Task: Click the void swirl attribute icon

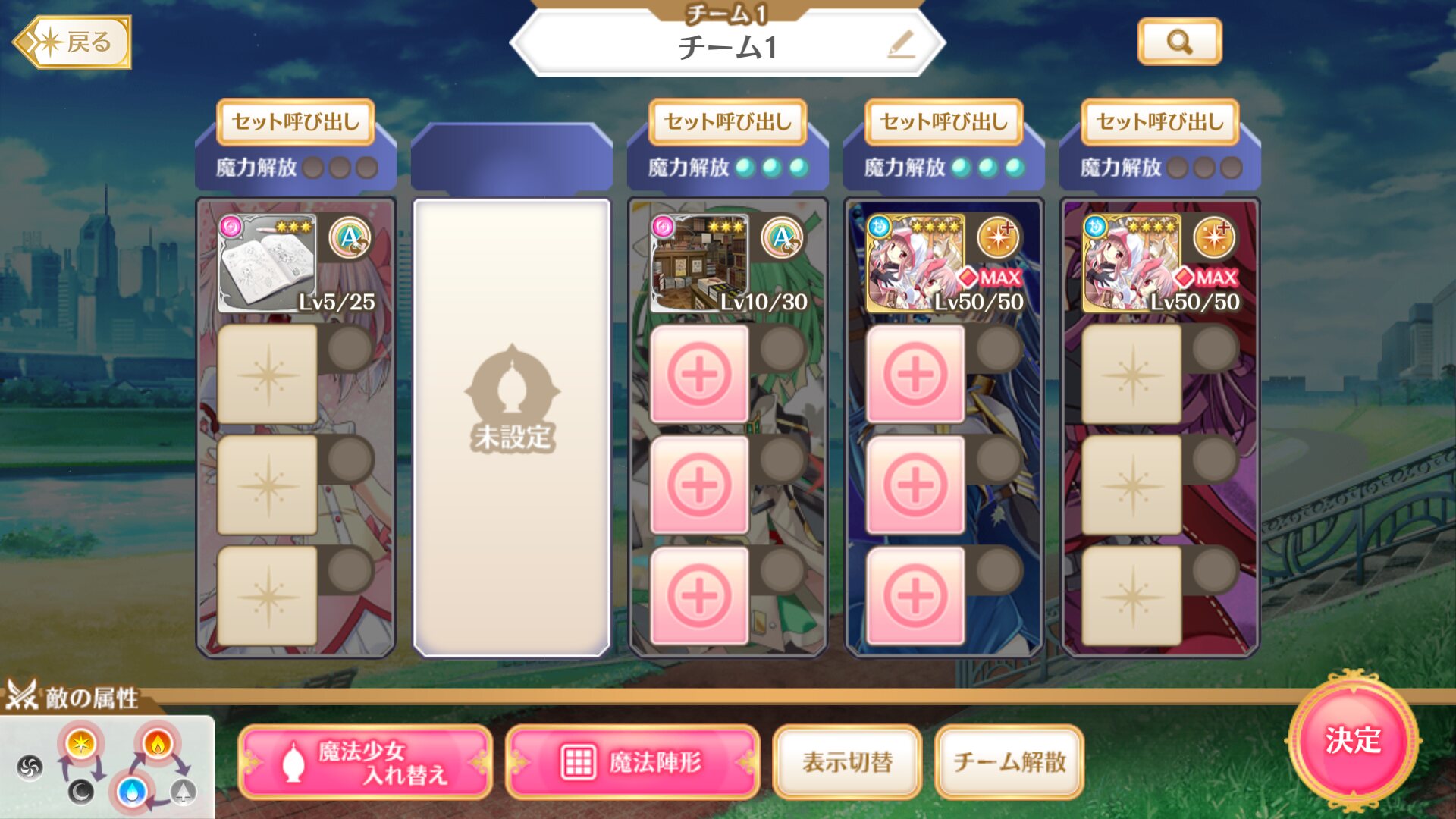Action: 30,767
